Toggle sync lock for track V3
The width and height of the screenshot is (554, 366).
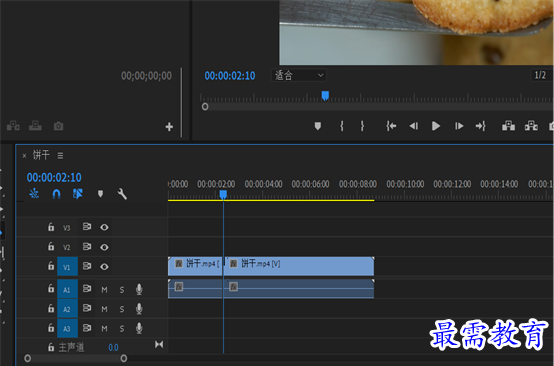(87, 227)
